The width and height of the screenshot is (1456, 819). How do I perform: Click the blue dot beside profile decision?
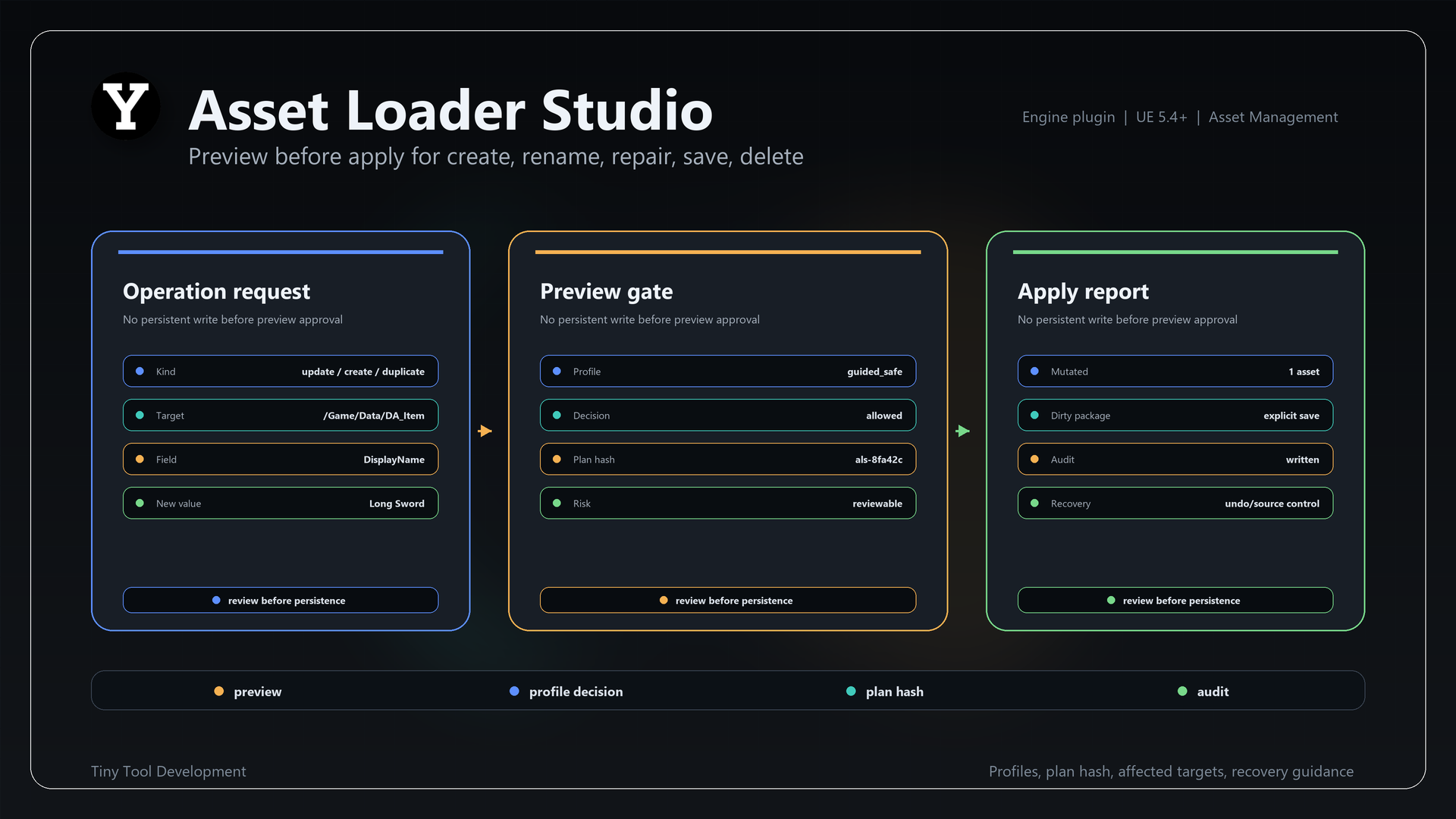[514, 692]
